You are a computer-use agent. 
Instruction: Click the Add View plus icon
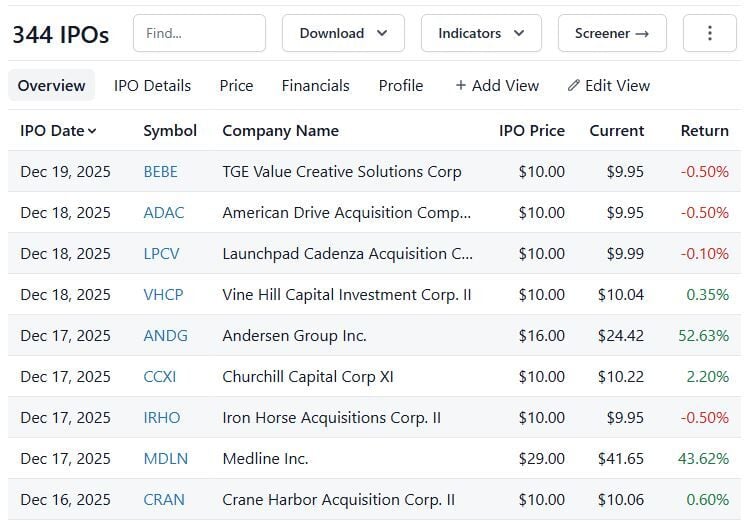pos(461,86)
